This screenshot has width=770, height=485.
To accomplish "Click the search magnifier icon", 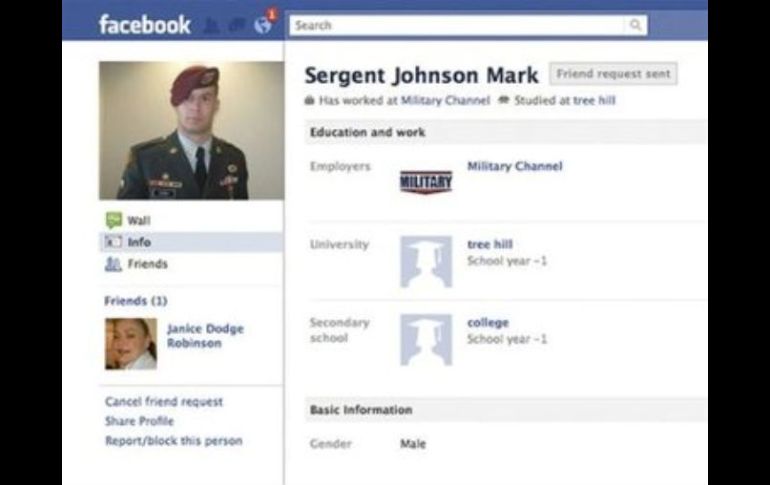I will point(635,25).
